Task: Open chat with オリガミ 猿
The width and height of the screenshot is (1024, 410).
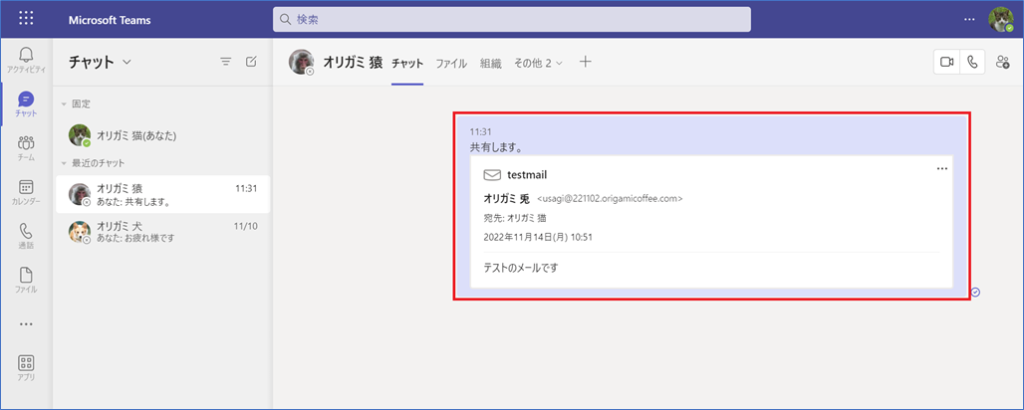Action: point(163,195)
